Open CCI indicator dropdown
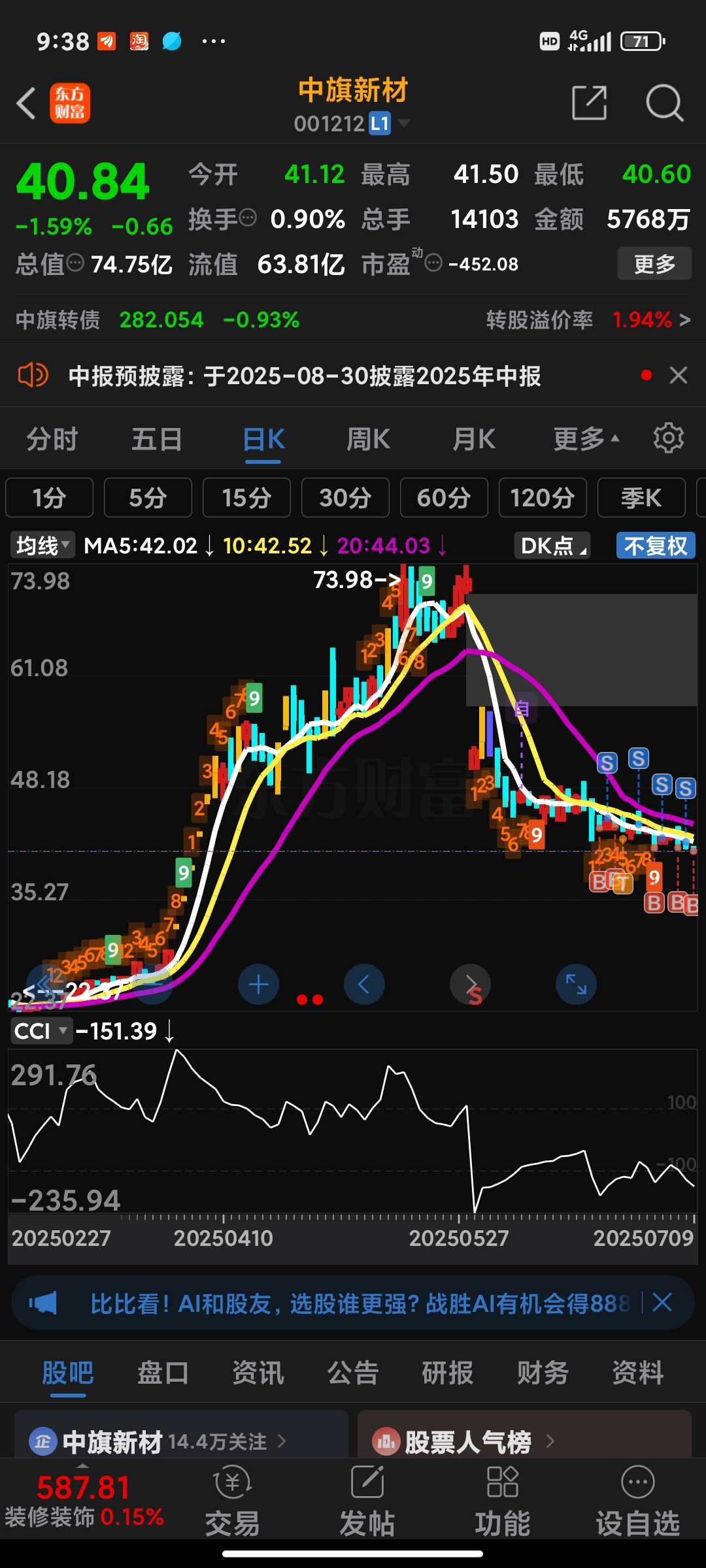 41,1031
